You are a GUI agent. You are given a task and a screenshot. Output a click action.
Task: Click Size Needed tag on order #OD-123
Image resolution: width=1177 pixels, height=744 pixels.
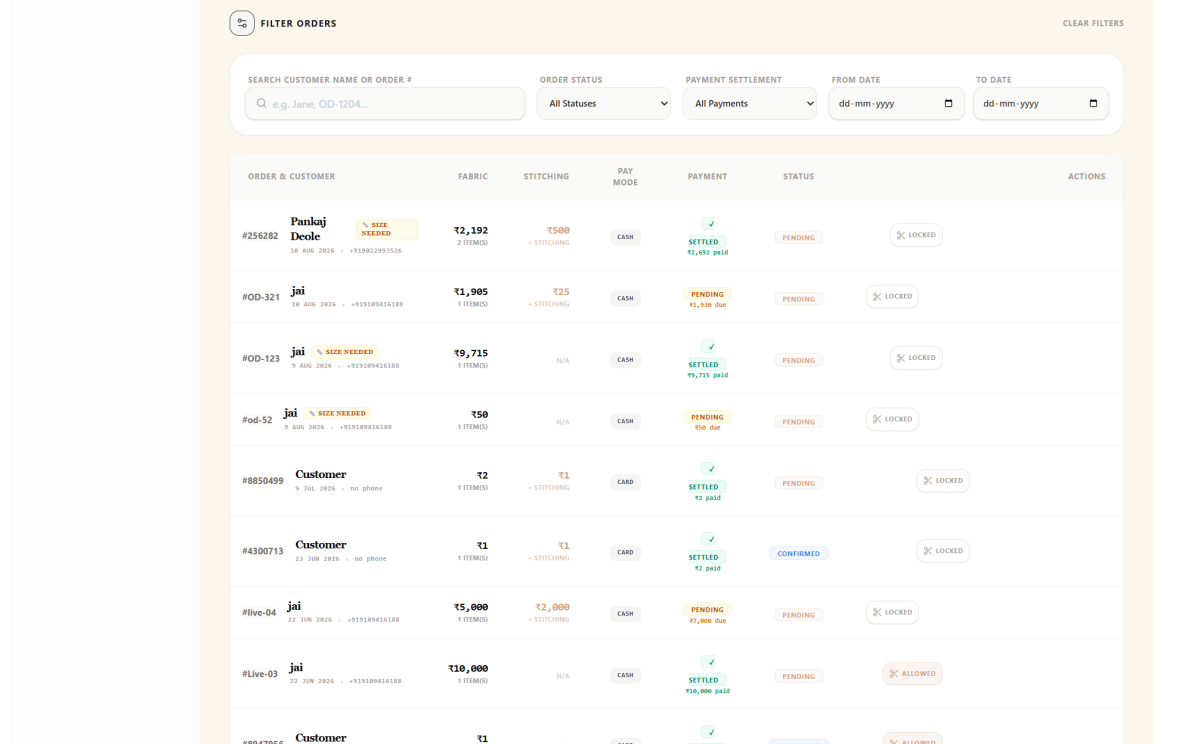pos(345,352)
